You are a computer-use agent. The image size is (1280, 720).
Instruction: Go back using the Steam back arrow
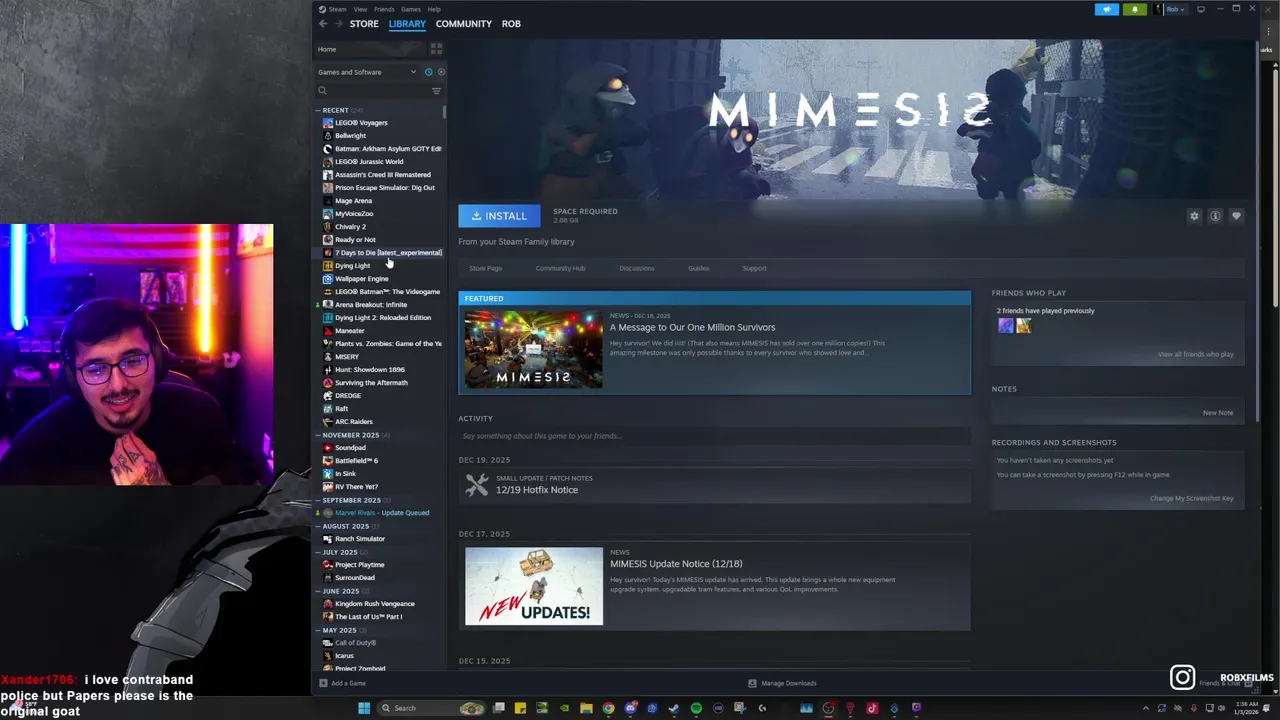[x=322, y=24]
